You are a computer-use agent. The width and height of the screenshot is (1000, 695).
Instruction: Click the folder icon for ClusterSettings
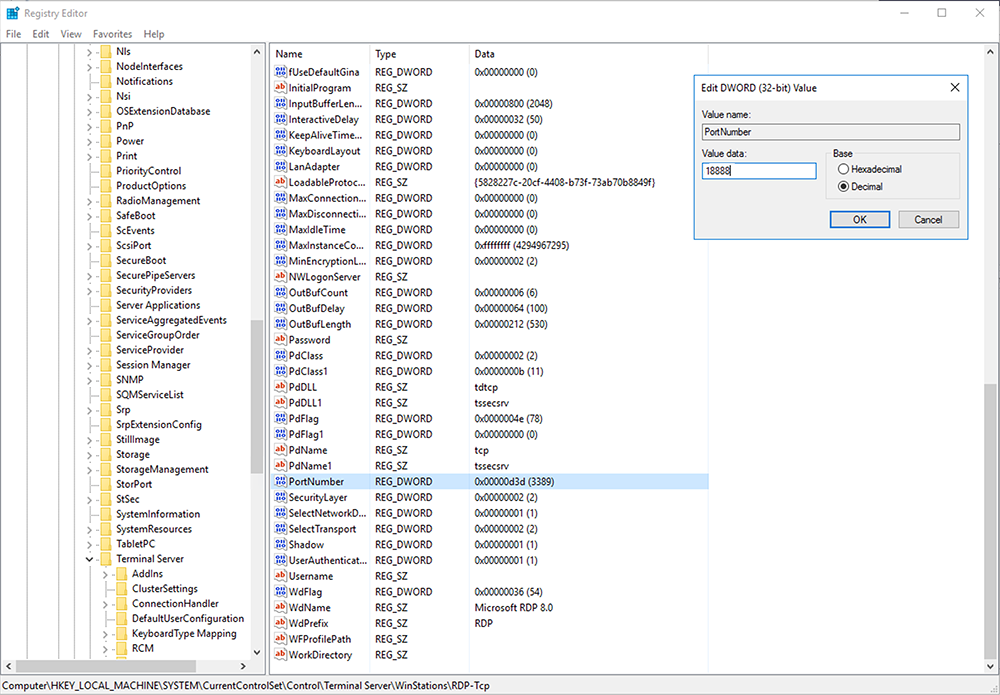point(121,589)
